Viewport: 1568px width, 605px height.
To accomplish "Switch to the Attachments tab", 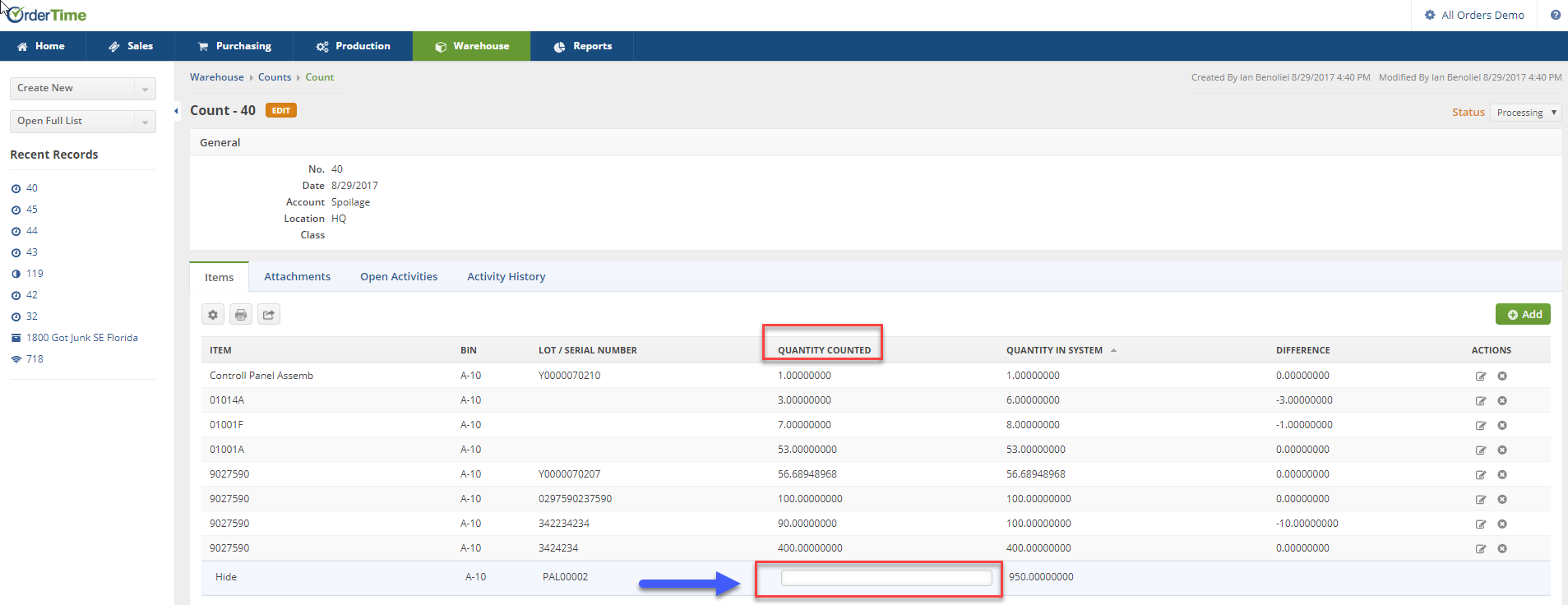I will pos(297,277).
